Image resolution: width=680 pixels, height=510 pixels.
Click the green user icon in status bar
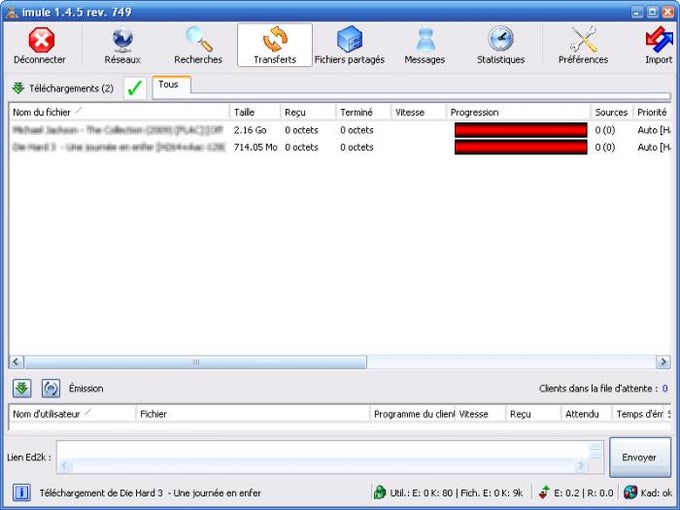coord(380,493)
